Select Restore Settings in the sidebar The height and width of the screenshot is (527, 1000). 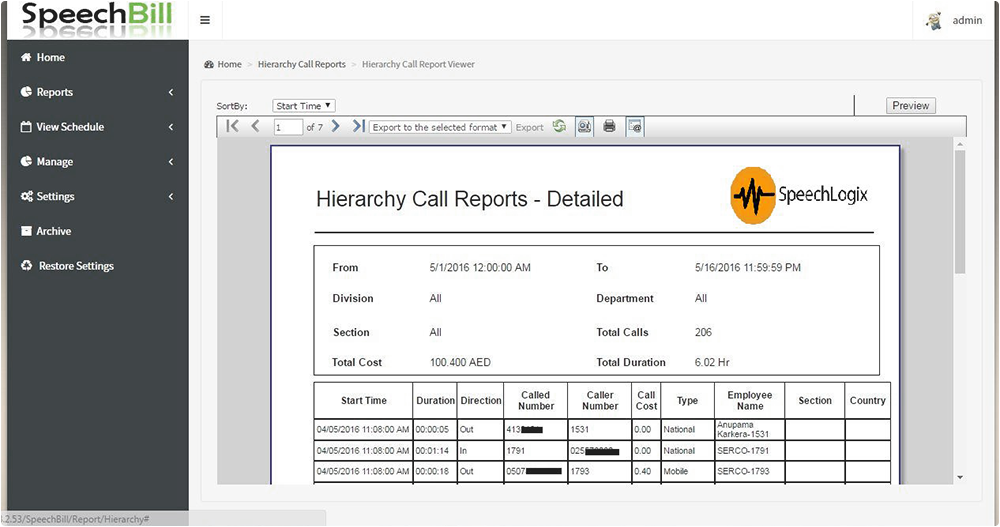pos(76,266)
